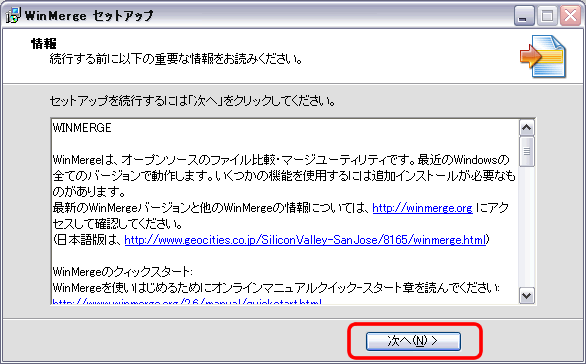Viewport: 586px width, 364px height.
Task: Click the WINMERGE heading text
Action: [82, 128]
